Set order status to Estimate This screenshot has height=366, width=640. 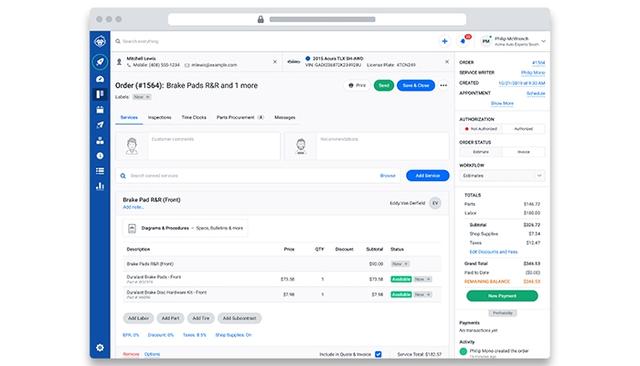(481, 152)
